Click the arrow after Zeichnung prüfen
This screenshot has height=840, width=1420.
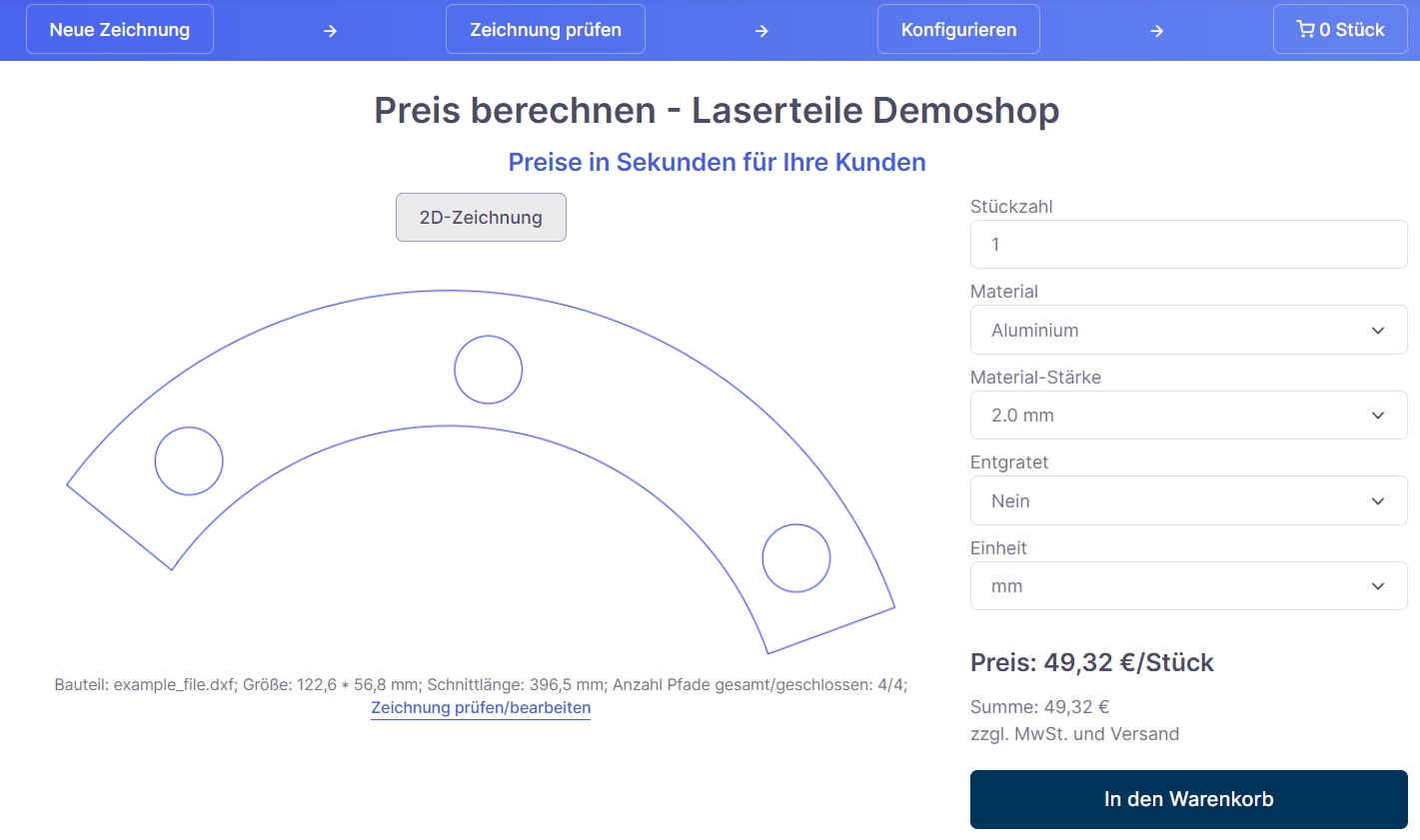[x=761, y=31]
